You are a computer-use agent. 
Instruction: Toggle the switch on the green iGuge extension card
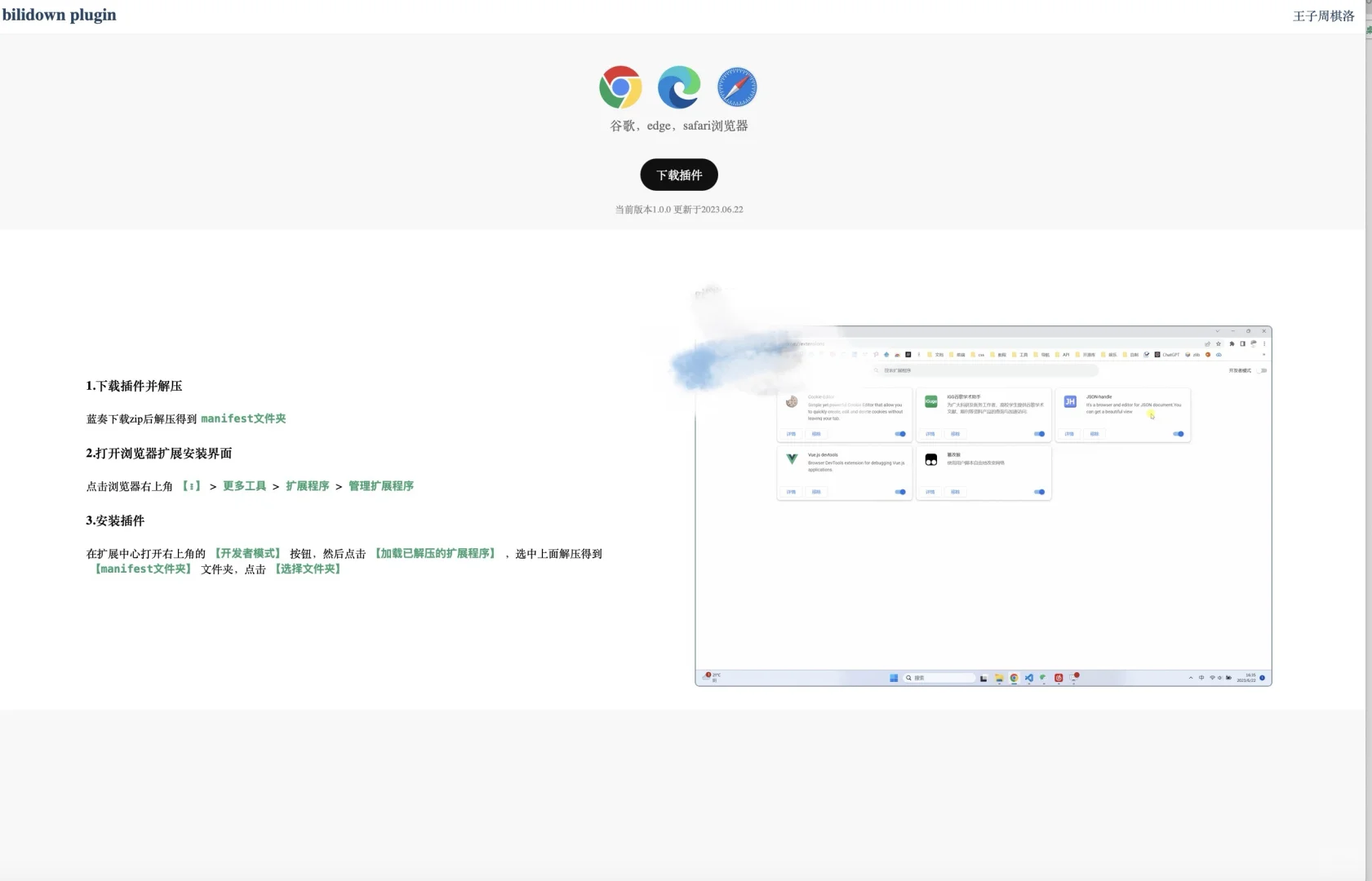point(1039,434)
